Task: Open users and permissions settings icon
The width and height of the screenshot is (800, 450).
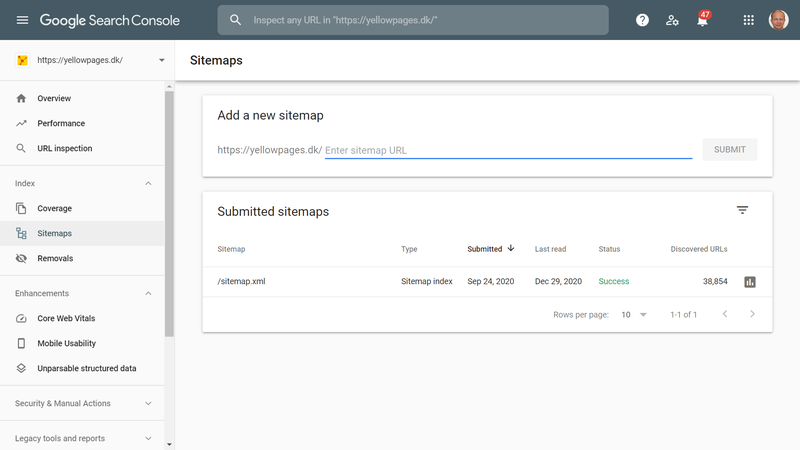Action: [672, 20]
